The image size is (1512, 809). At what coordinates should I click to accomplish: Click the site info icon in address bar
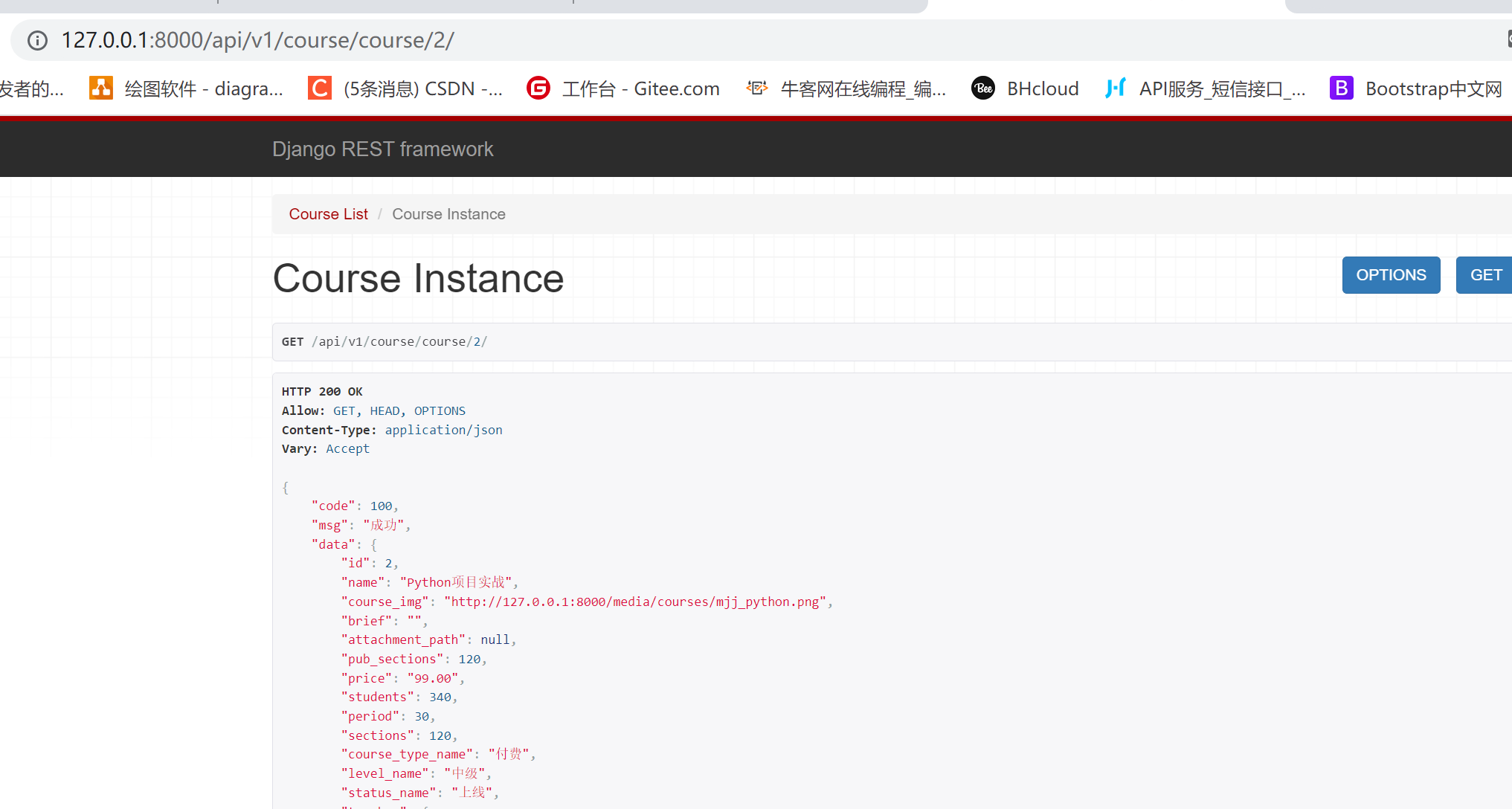(37, 40)
